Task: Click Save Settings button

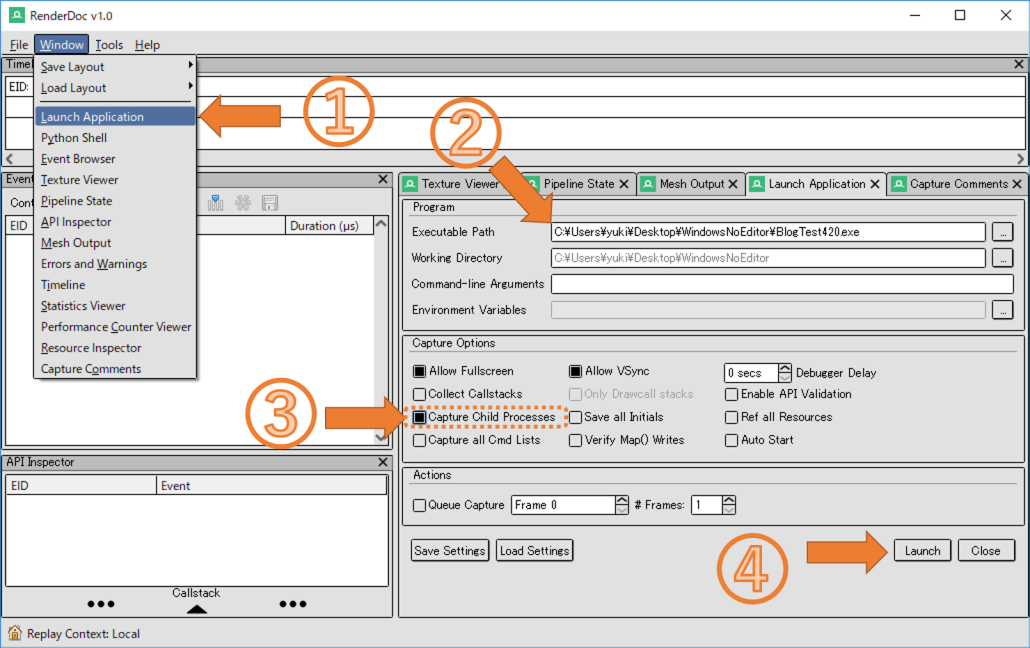Action: pyautogui.click(x=450, y=551)
